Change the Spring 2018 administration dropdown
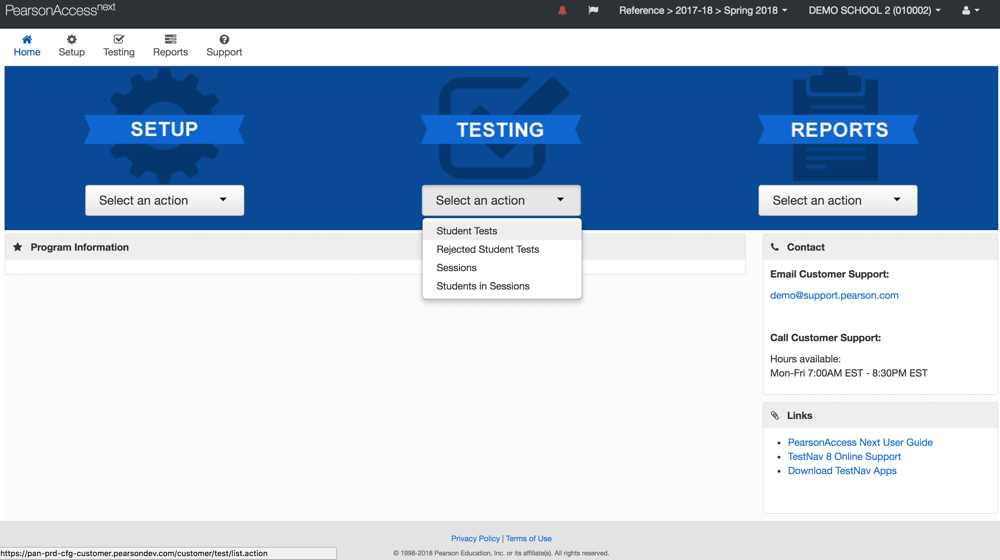This screenshot has height=560, width=1000. (x=703, y=11)
